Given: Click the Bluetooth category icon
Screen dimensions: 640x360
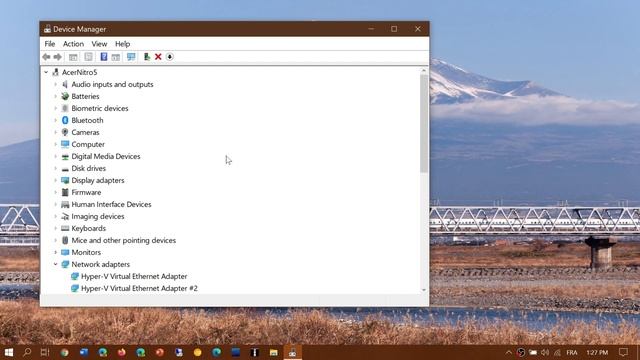Looking at the screenshot, I should pos(65,120).
